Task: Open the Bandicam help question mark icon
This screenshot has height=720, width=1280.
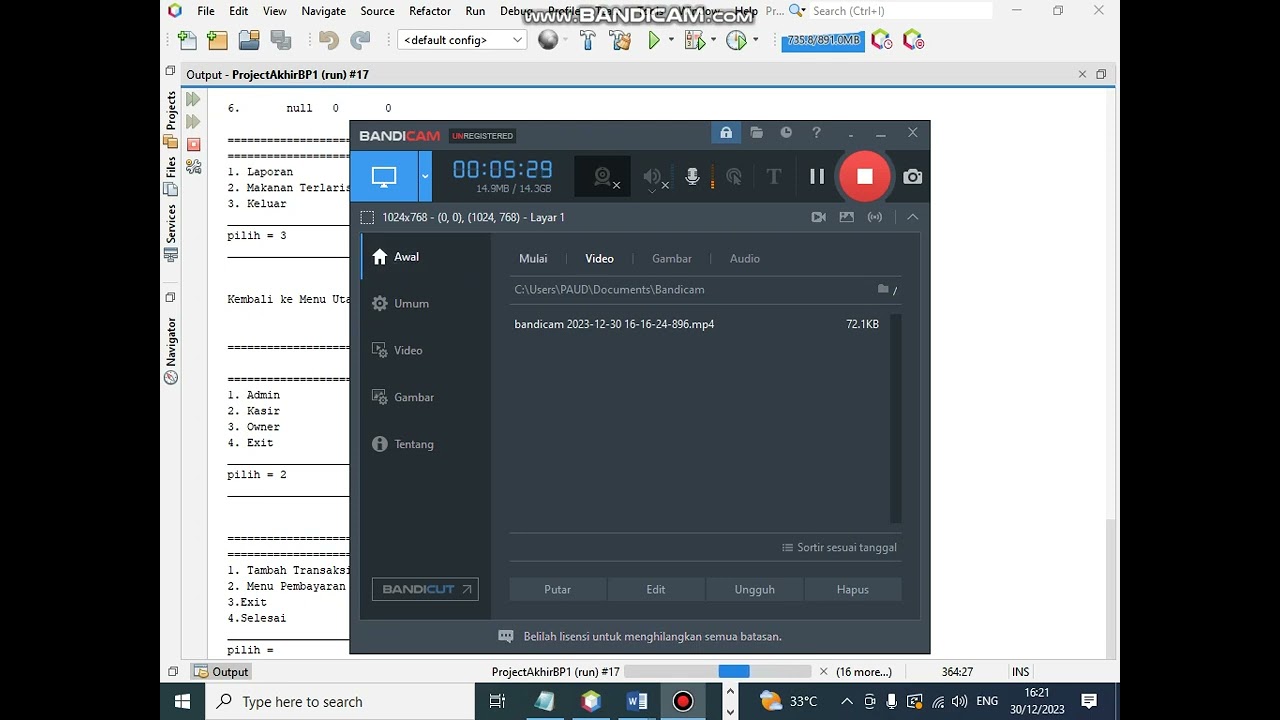Action: click(x=816, y=133)
